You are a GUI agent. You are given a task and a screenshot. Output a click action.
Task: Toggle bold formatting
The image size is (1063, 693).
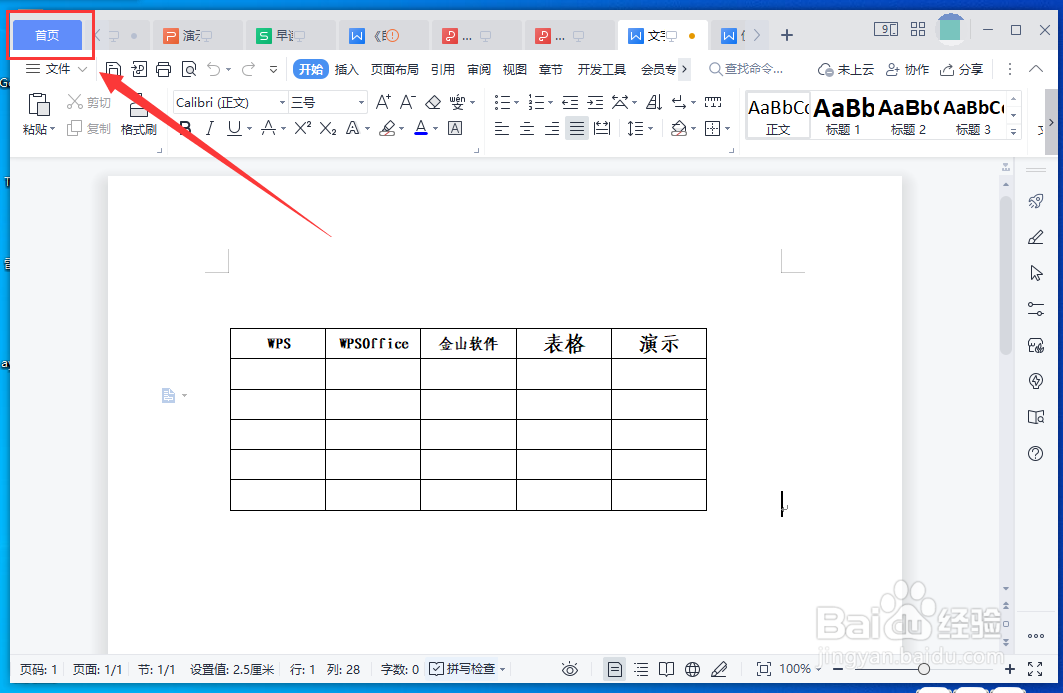(185, 128)
